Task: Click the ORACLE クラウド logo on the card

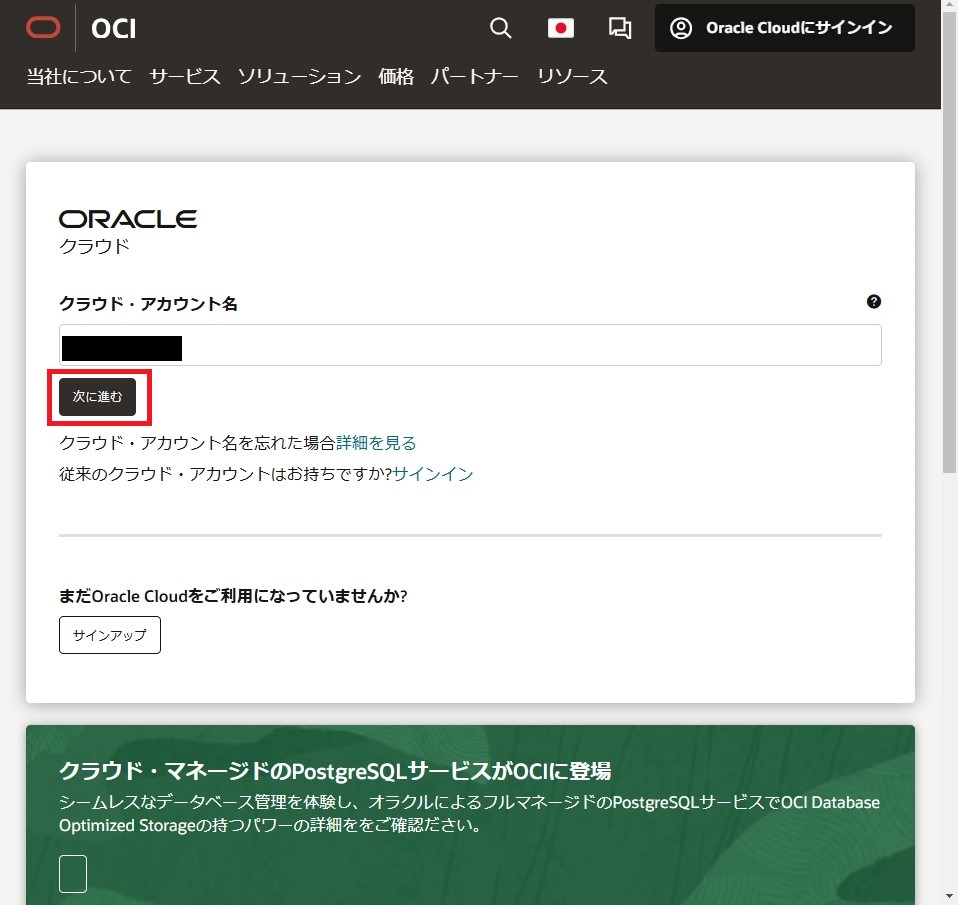Action: [x=127, y=225]
